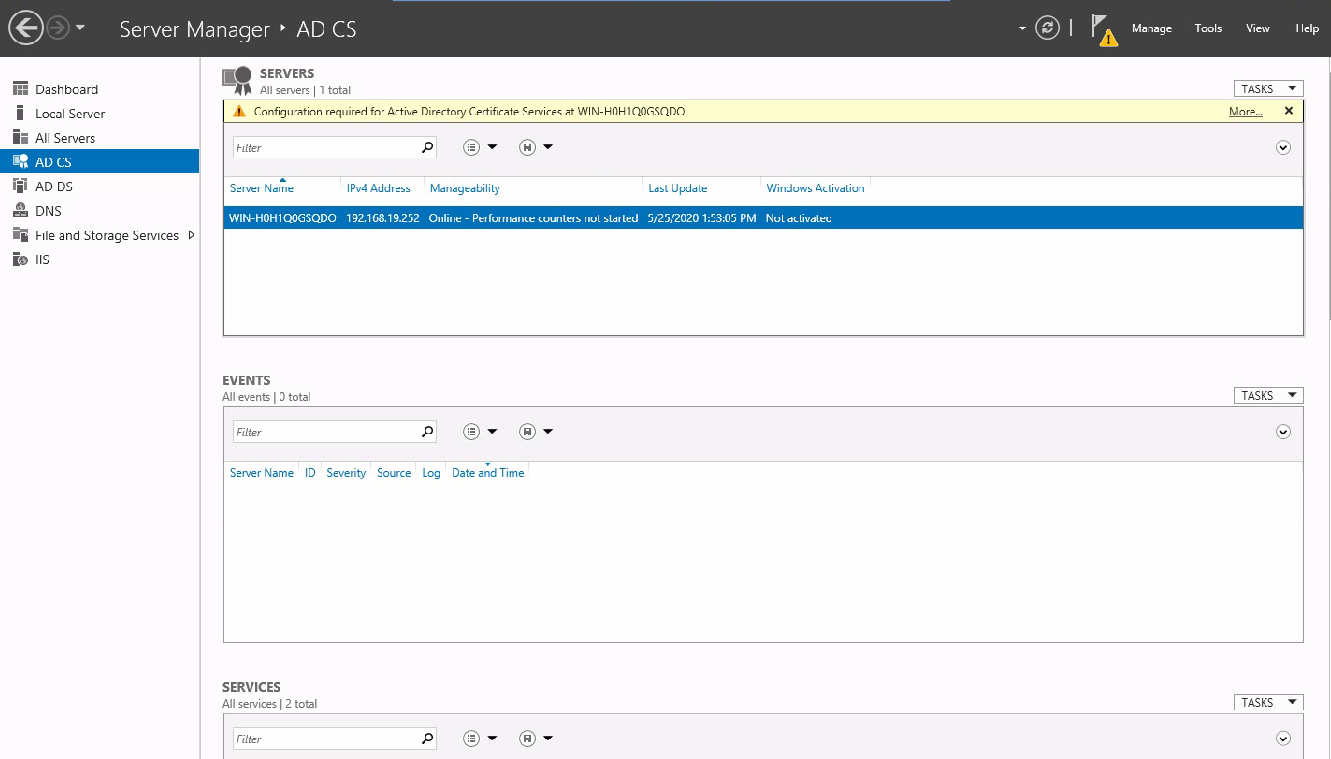1331x759 pixels.
Task: Click the Local Server icon
Action: (x=20, y=113)
